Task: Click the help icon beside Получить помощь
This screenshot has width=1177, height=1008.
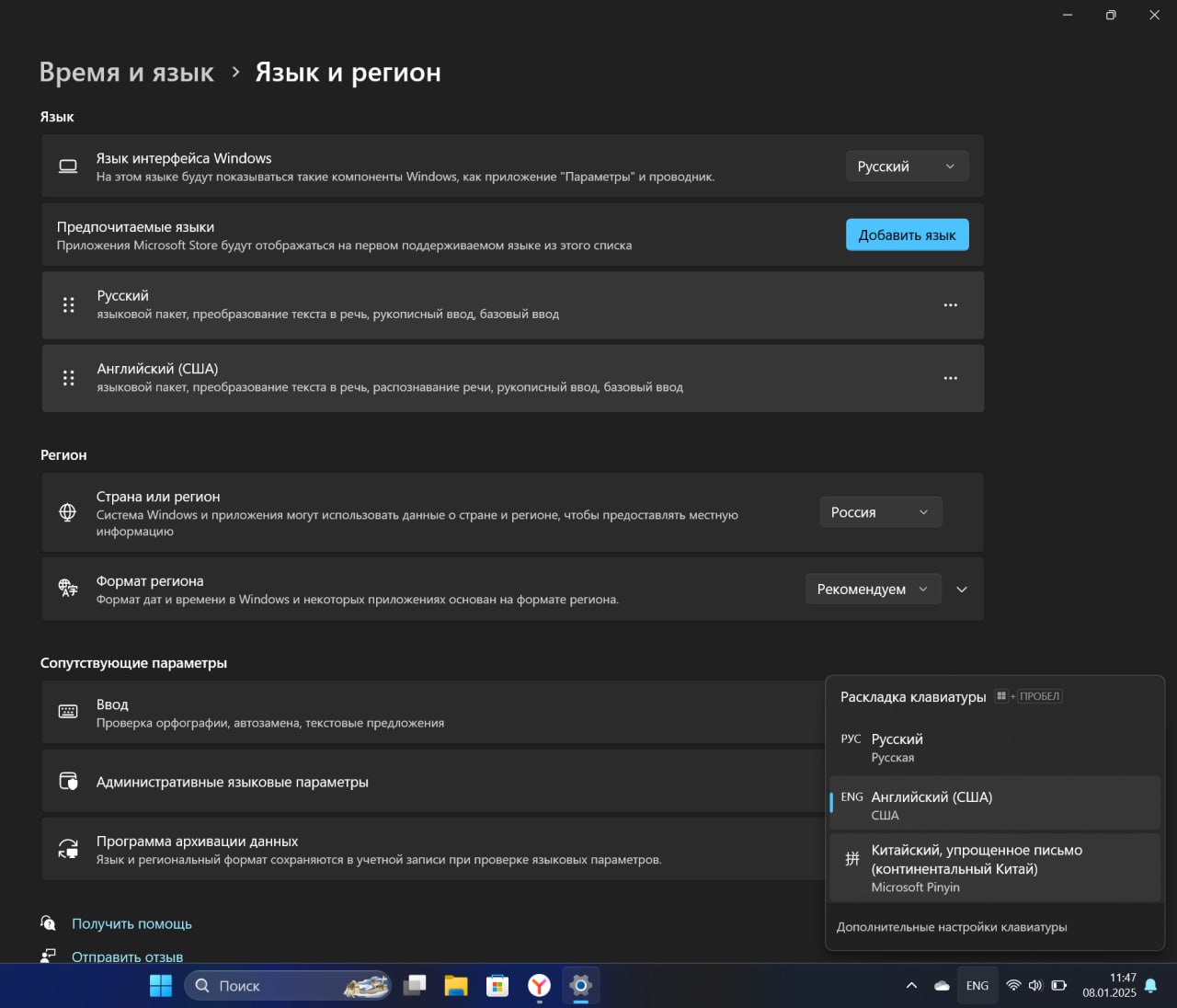Action: (x=49, y=922)
